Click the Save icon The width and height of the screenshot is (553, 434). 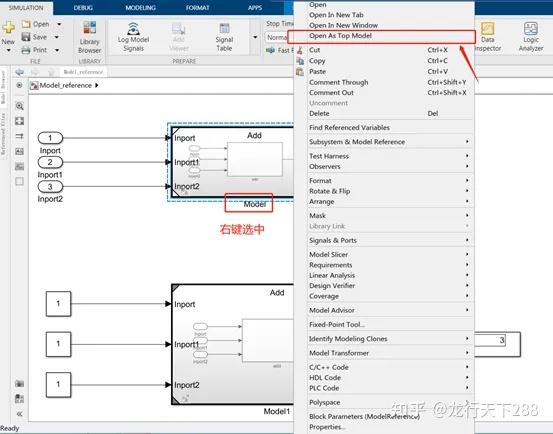pyautogui.click(x=26, y=37)
